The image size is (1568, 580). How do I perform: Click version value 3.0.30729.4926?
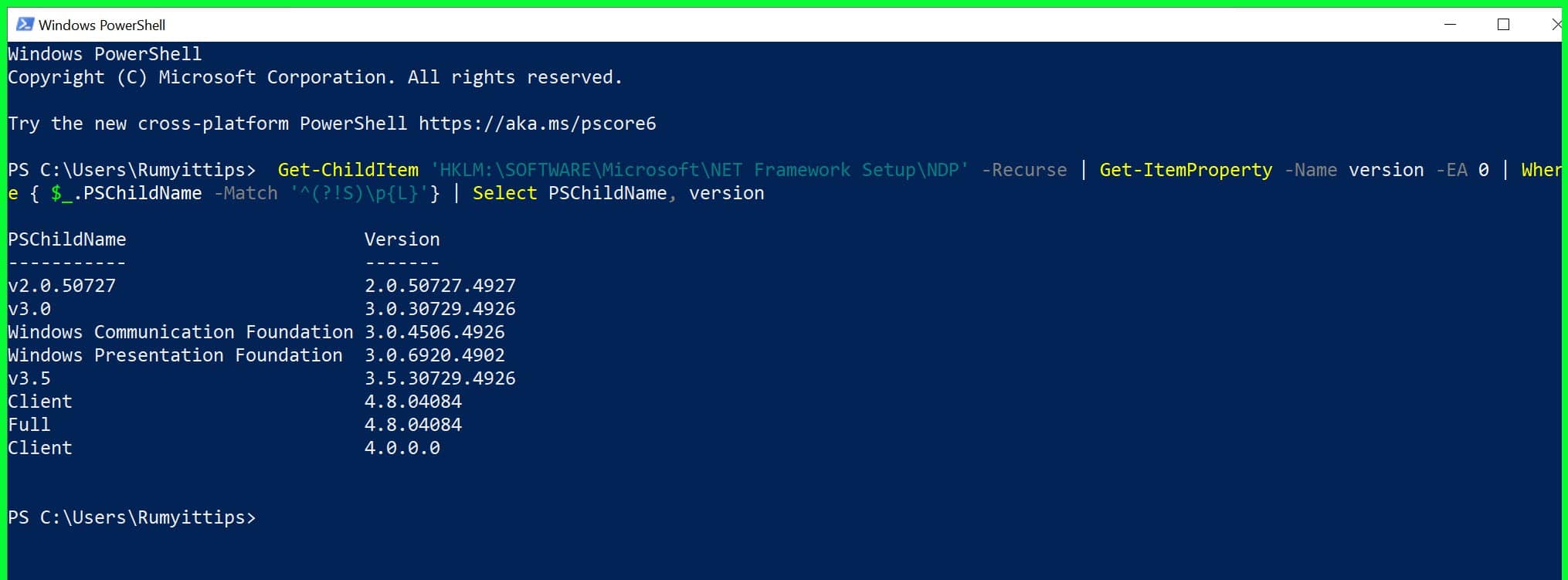[x=440, y=309]
